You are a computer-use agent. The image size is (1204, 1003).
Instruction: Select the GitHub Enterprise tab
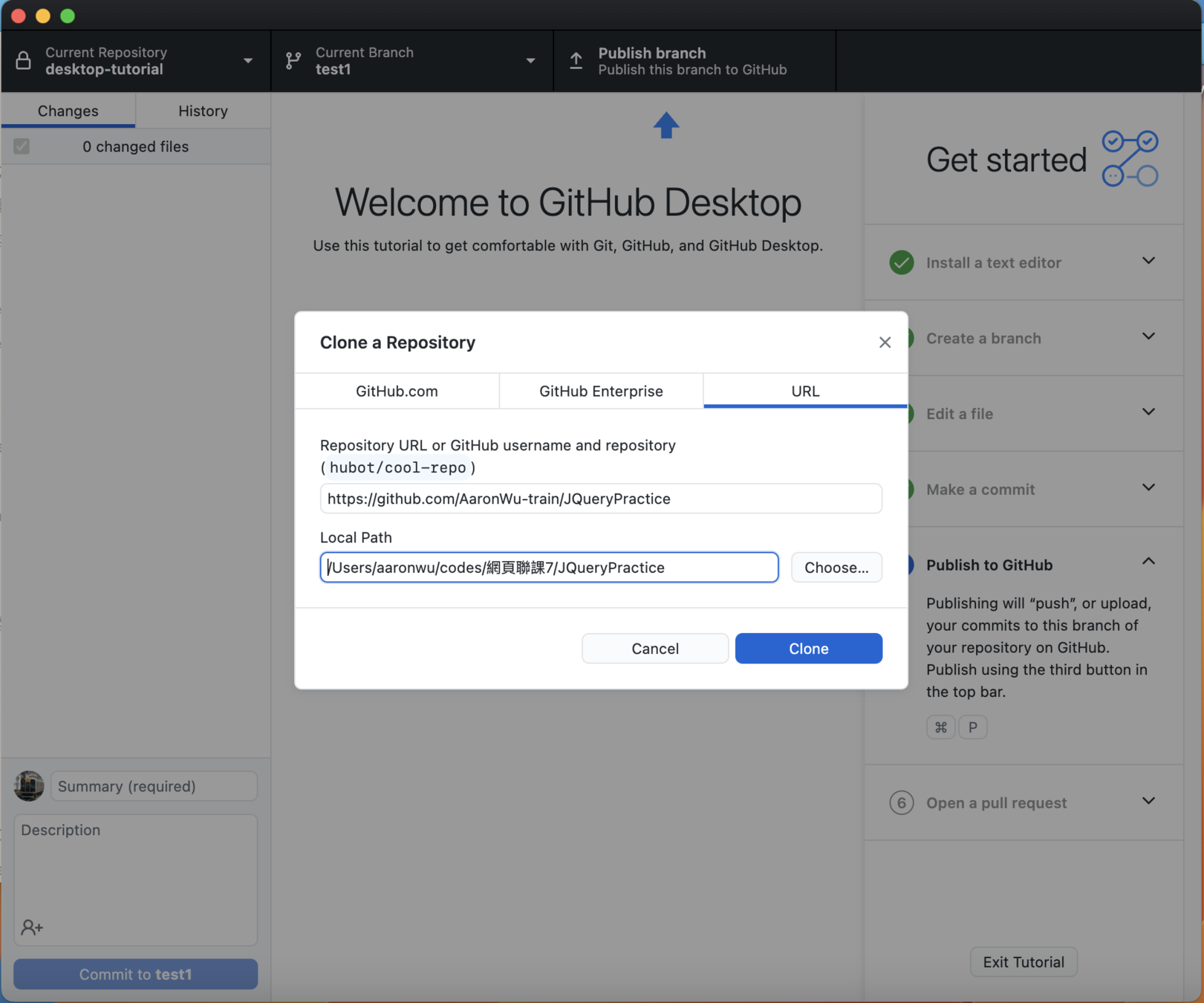pyautogui.click(x=601, y=391)
